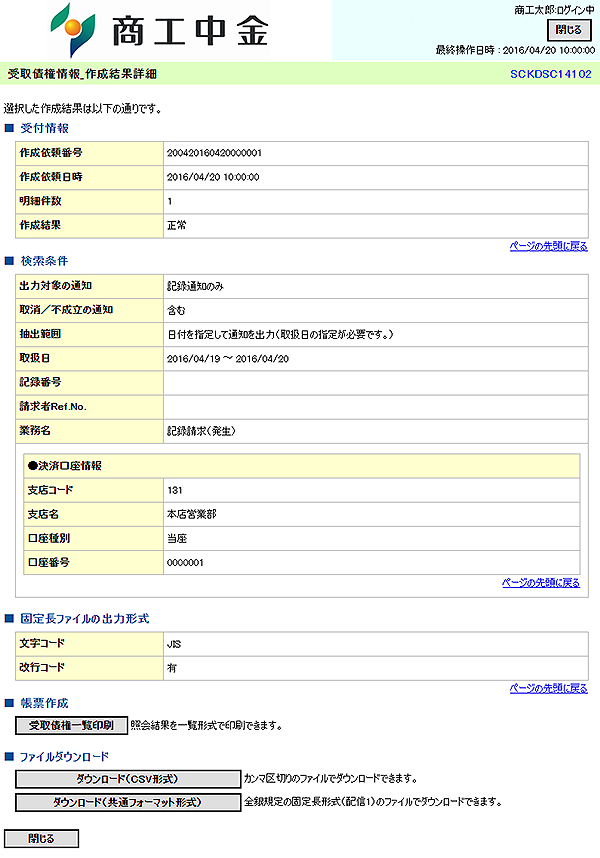Click 受取債権一覧印刷 button
Viewport: 600px width, 858px height.
point(72,726)
